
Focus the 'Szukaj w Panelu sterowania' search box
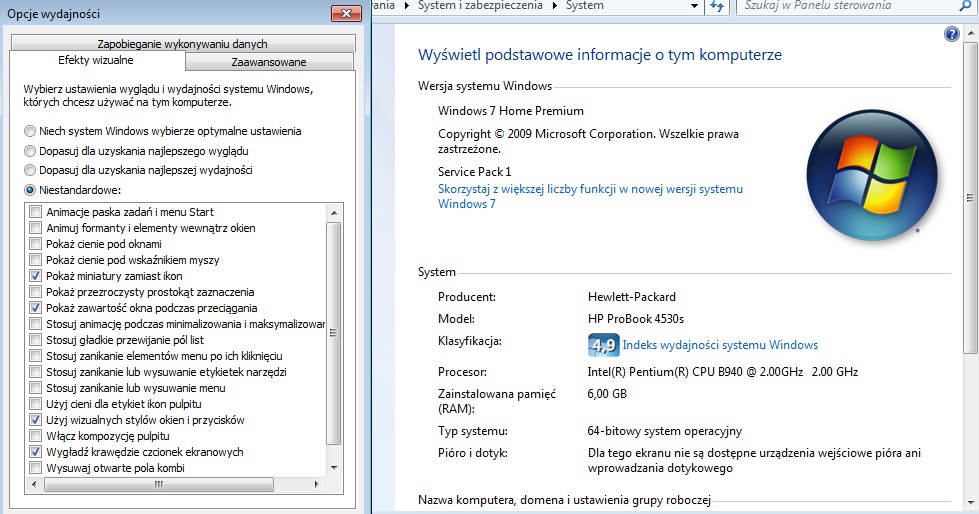click(x=849, y=6)
